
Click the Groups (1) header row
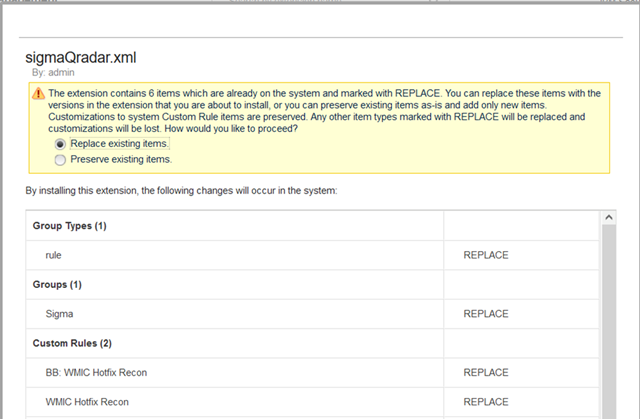point(313,284)
